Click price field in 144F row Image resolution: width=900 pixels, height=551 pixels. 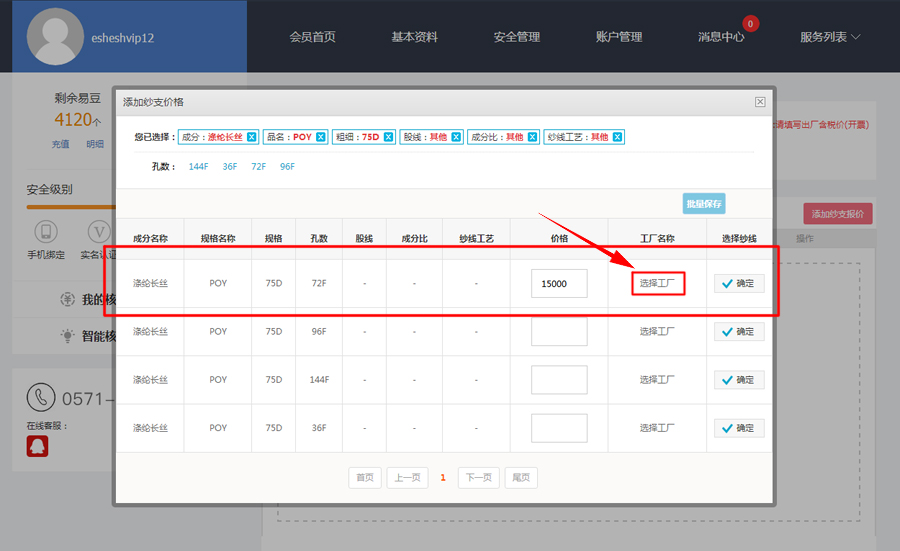click(x=559, y=380)
